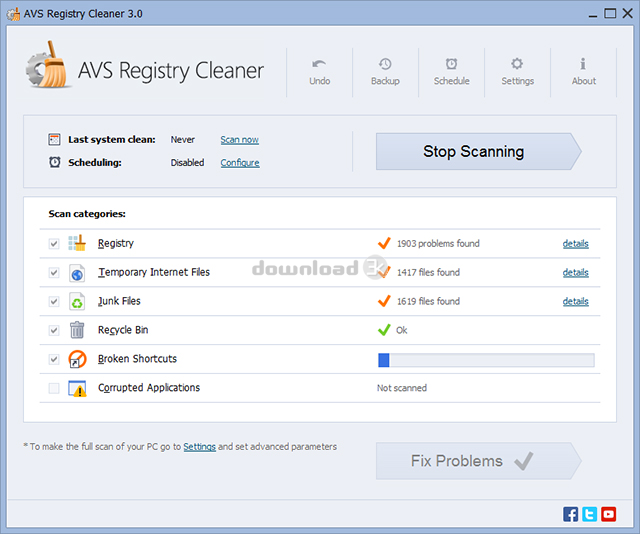The height and width of the screenshot is (534, 640).
Task: Uncheck the Broken Shortcuts checkbox
Action: pos(54,359)
